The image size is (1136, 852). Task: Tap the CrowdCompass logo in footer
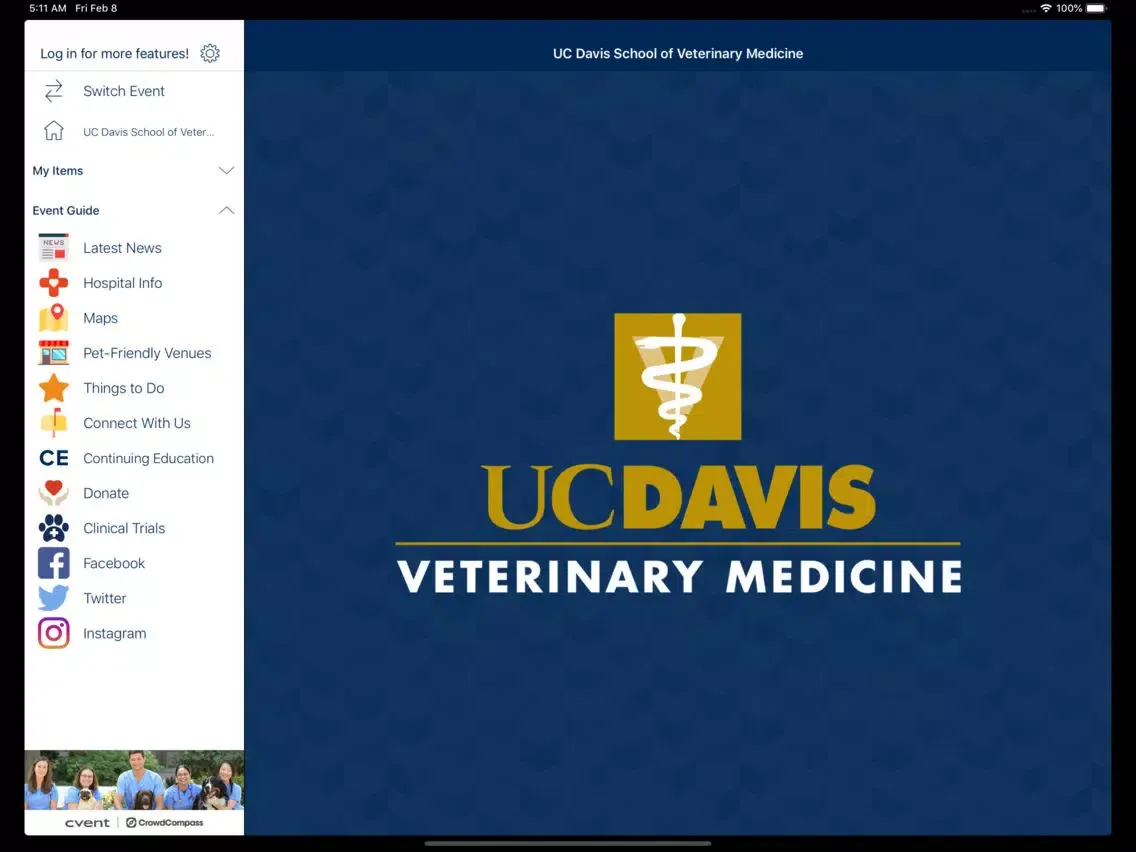[164, 822]
